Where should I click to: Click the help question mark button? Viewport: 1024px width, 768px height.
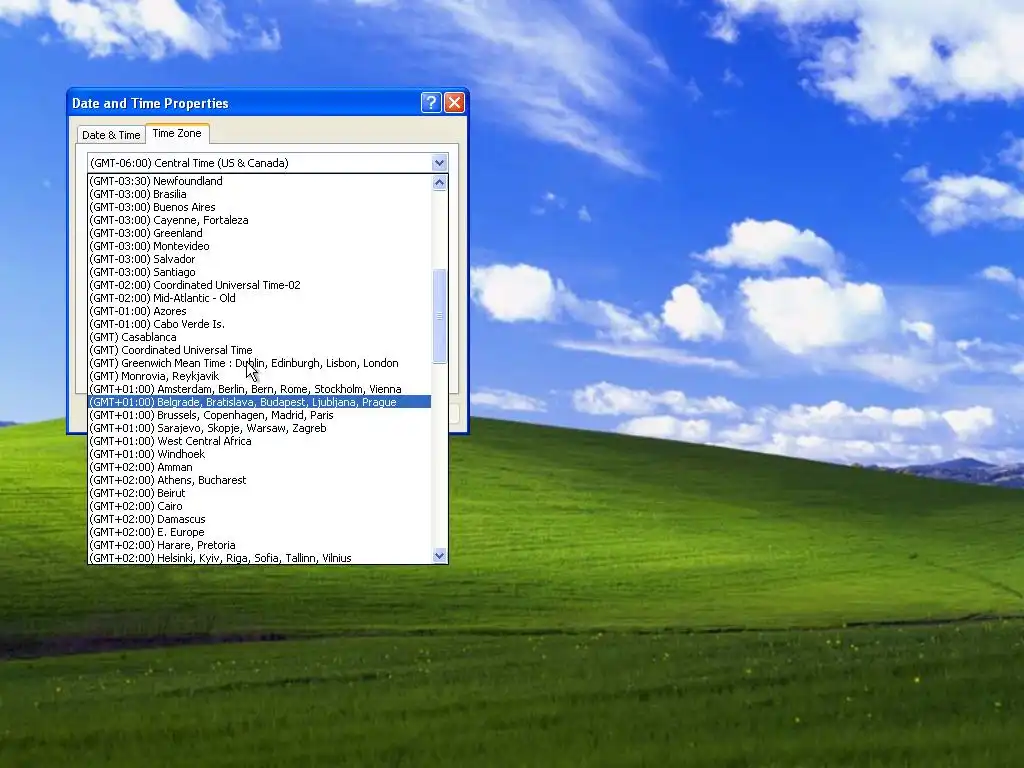tap(431, 103)
